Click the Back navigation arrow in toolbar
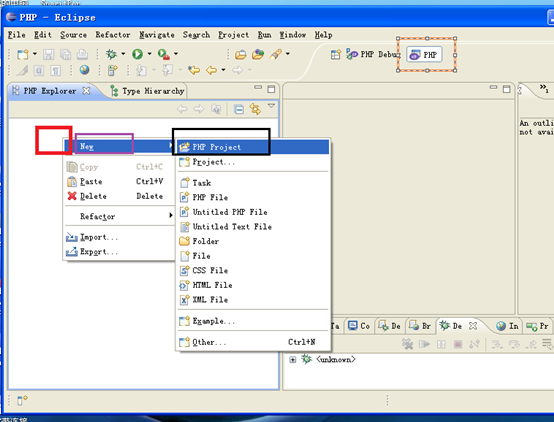This screenshot has height=422, width=554. [x=211, y=70]
